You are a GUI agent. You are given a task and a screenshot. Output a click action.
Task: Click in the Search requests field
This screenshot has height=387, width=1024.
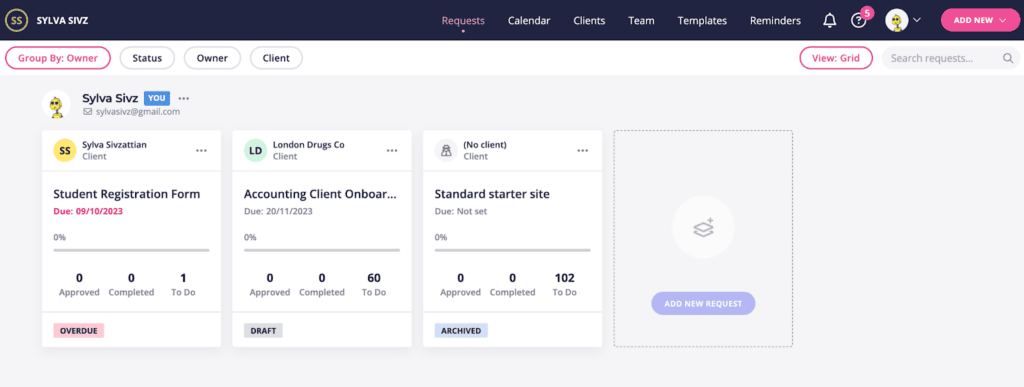pyautogui.click(x=950, y=58)
